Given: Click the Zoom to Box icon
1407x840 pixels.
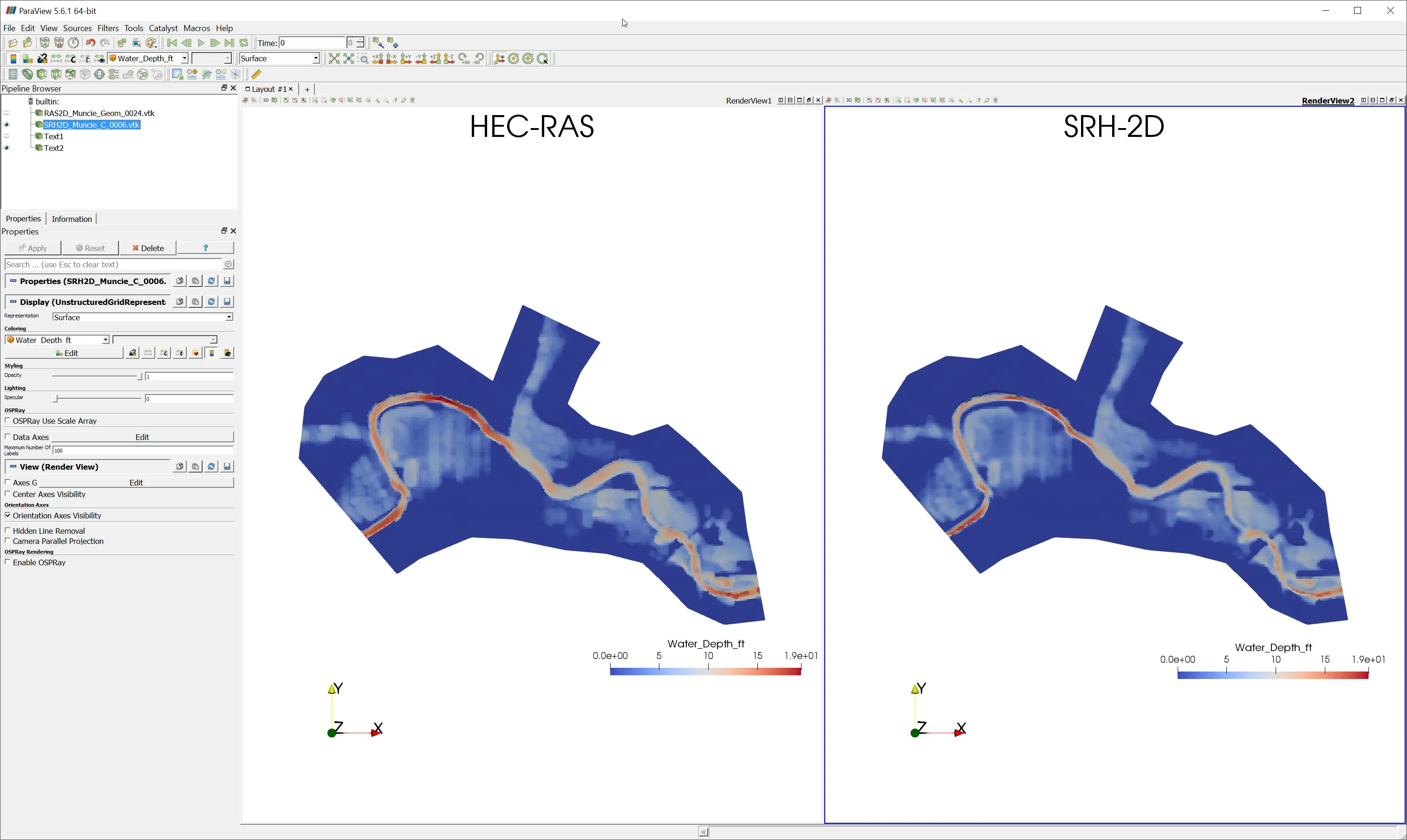Looking at the screenshot, I should click(x=364, y=58).
